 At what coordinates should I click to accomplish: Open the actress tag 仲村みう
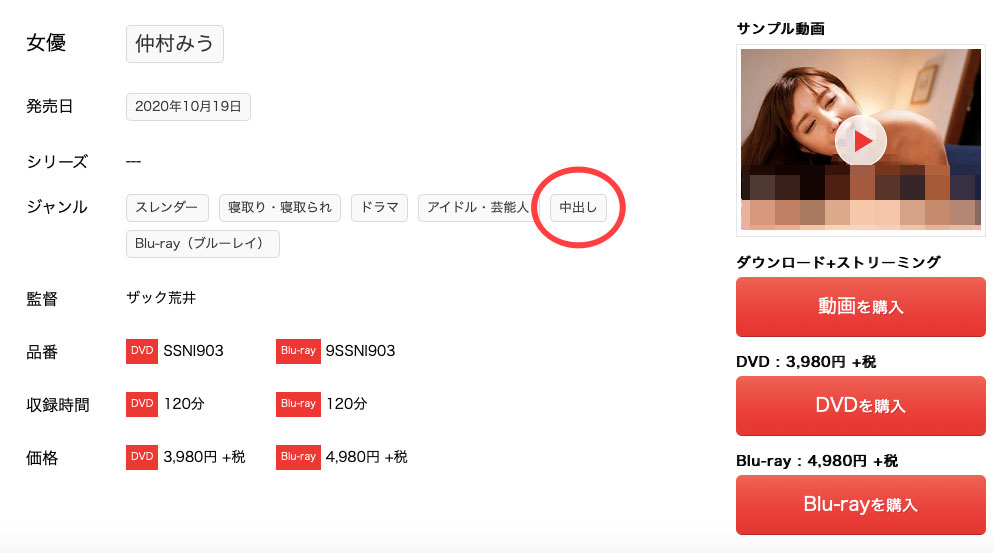click(175, 45)
